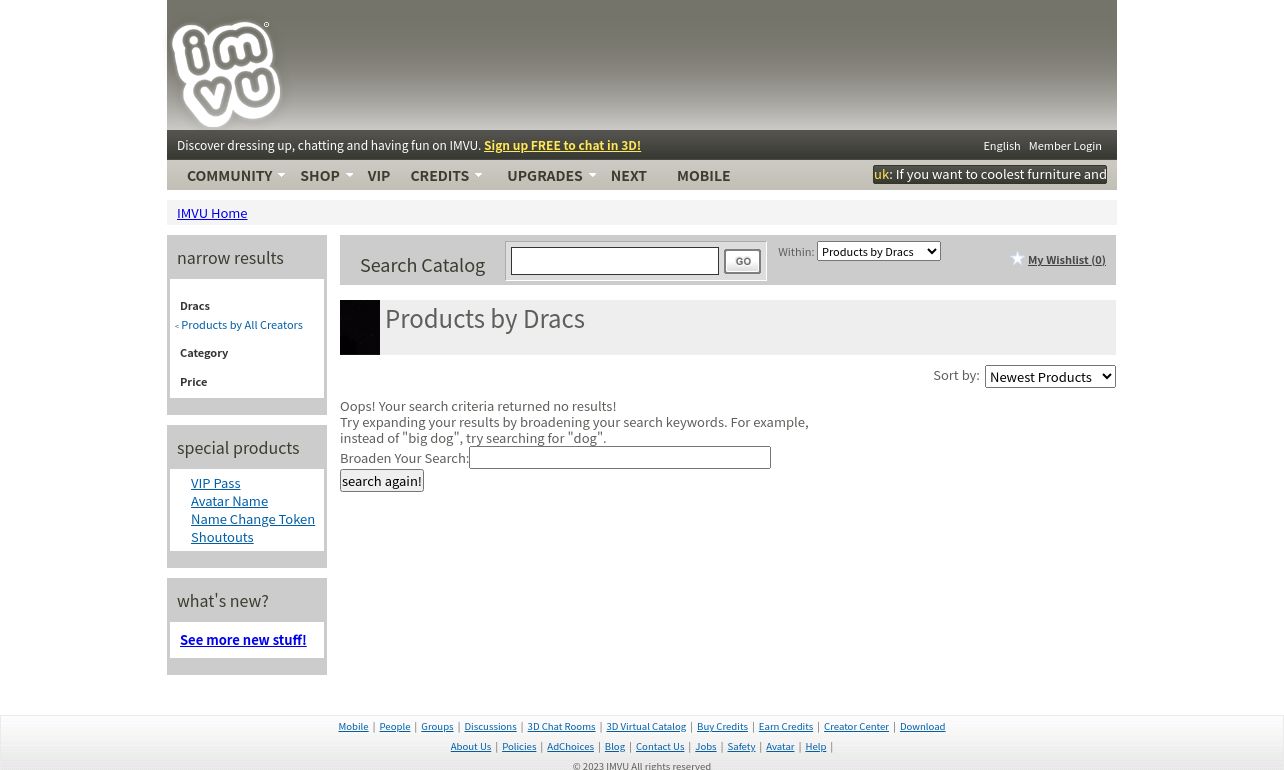Image resolution: width=1284 pixels, height=770 pixels.
Task: Open the Sort by Newest Products dropdown
Action: (1050, 376)
